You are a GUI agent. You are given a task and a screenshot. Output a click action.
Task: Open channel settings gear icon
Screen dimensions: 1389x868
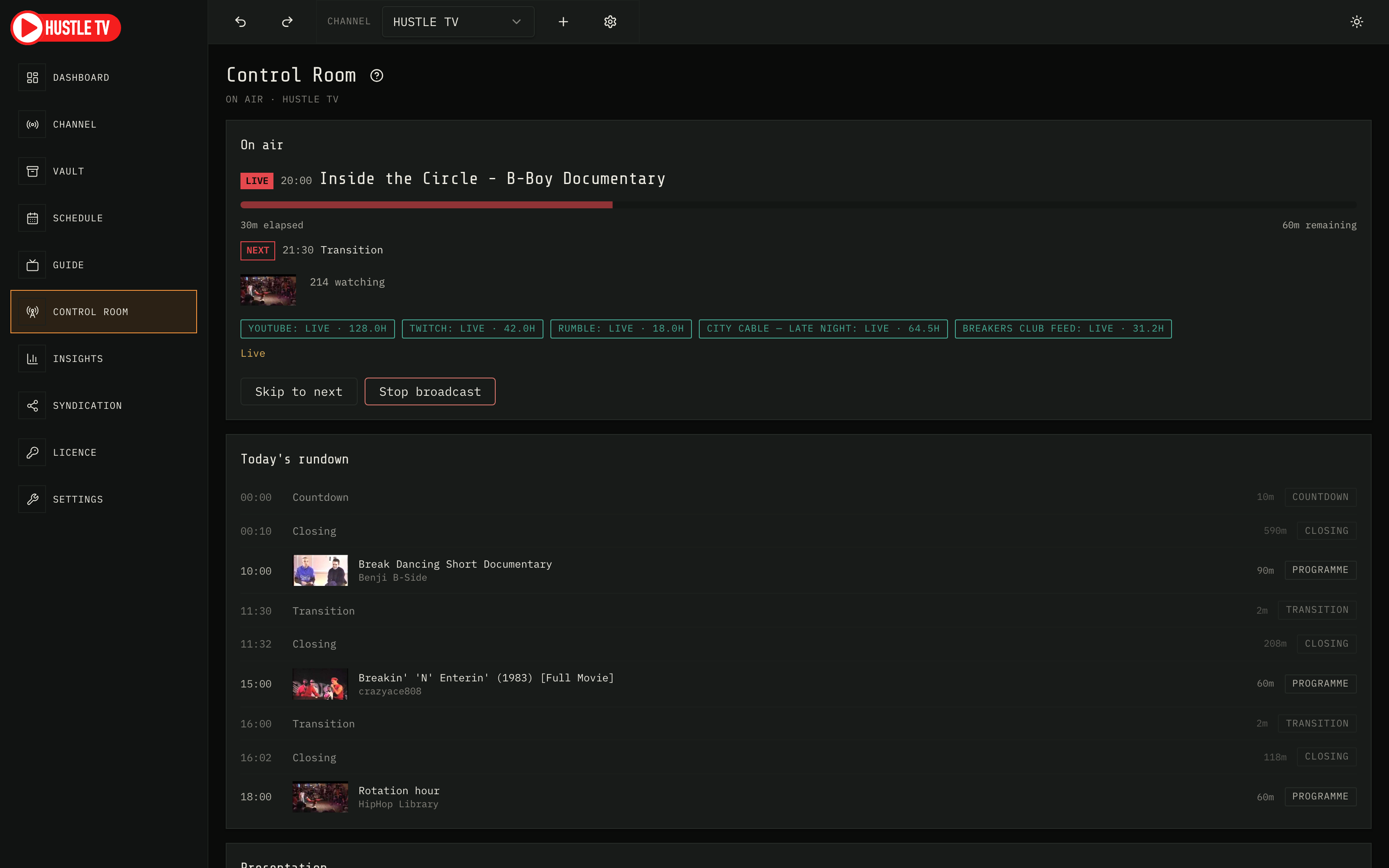610,22
